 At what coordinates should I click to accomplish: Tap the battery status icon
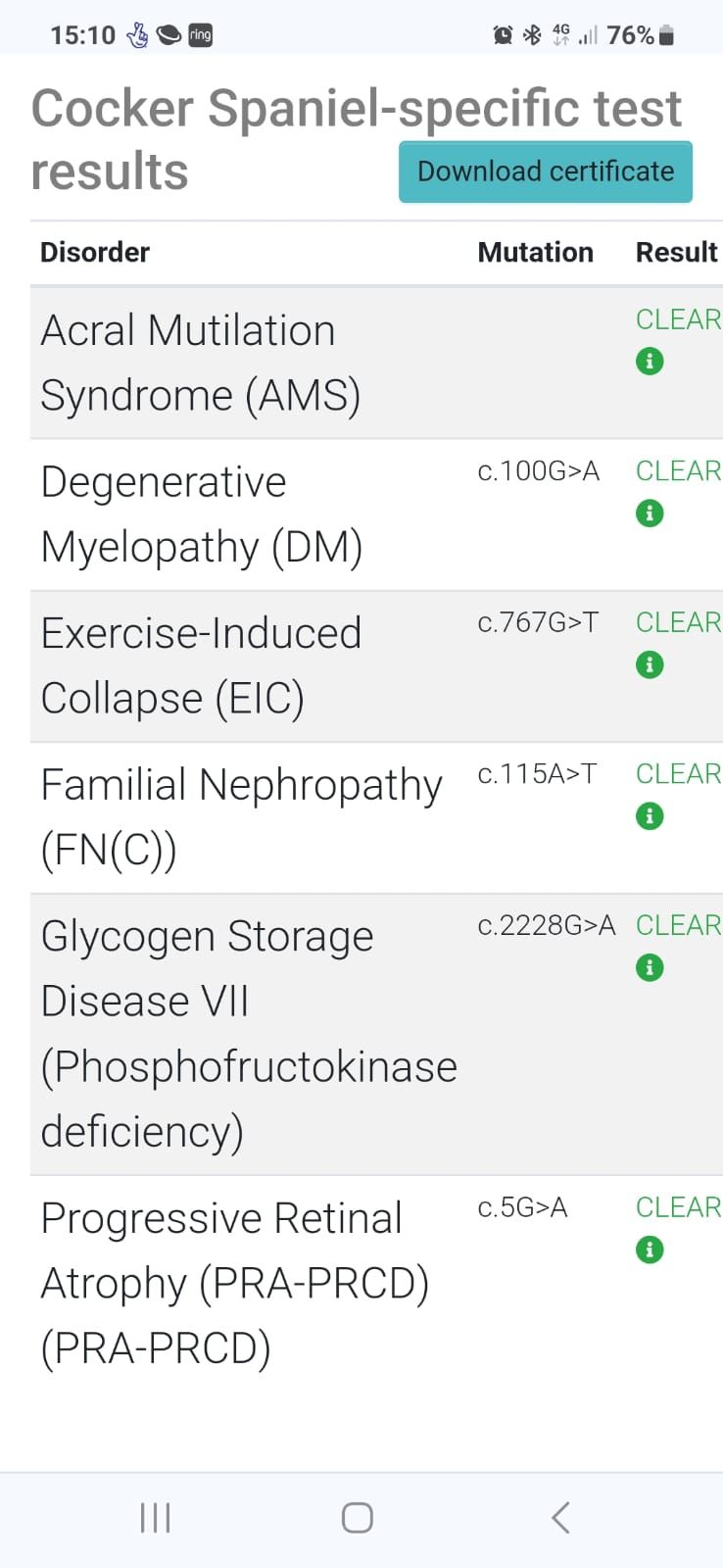[x=667, y=36]
